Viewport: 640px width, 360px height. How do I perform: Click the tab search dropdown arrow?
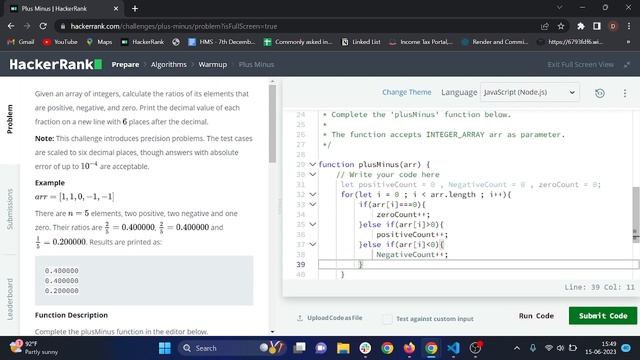pos(560,7)
